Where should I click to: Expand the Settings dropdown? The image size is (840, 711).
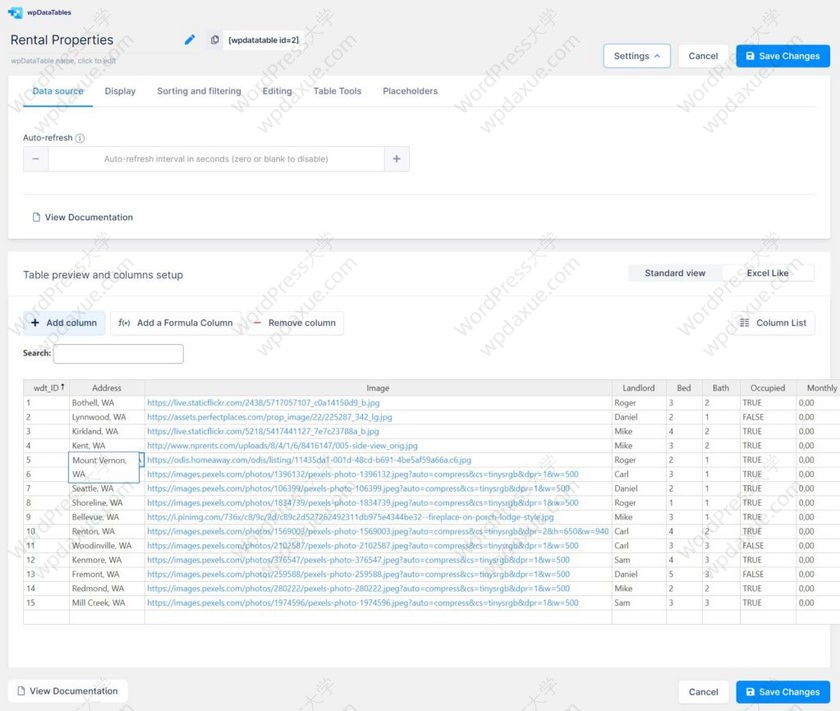637,56
